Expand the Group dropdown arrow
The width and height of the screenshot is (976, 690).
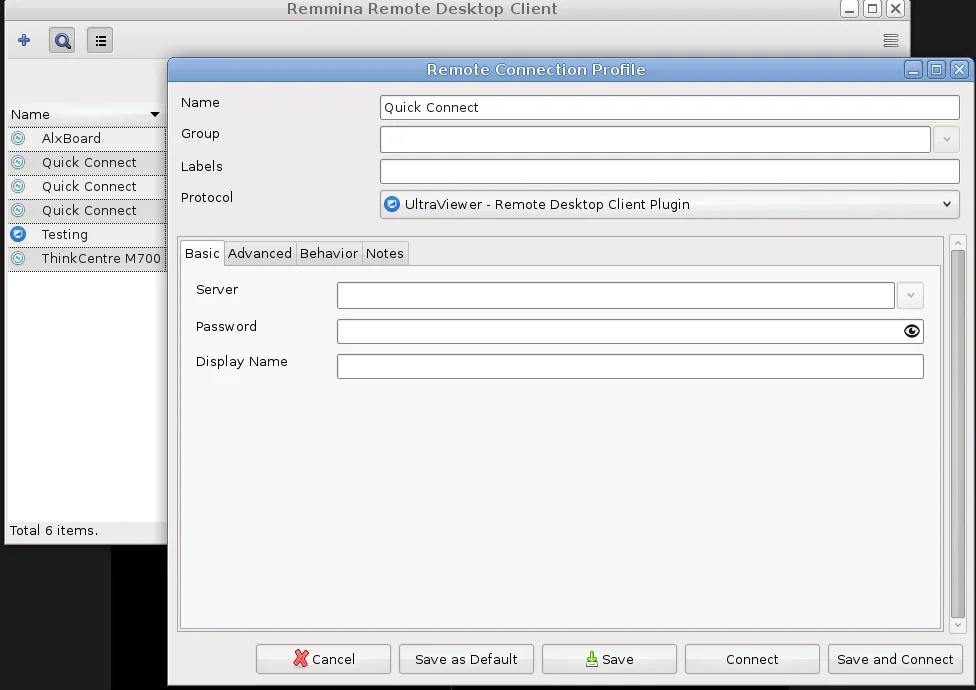point(946,139)
